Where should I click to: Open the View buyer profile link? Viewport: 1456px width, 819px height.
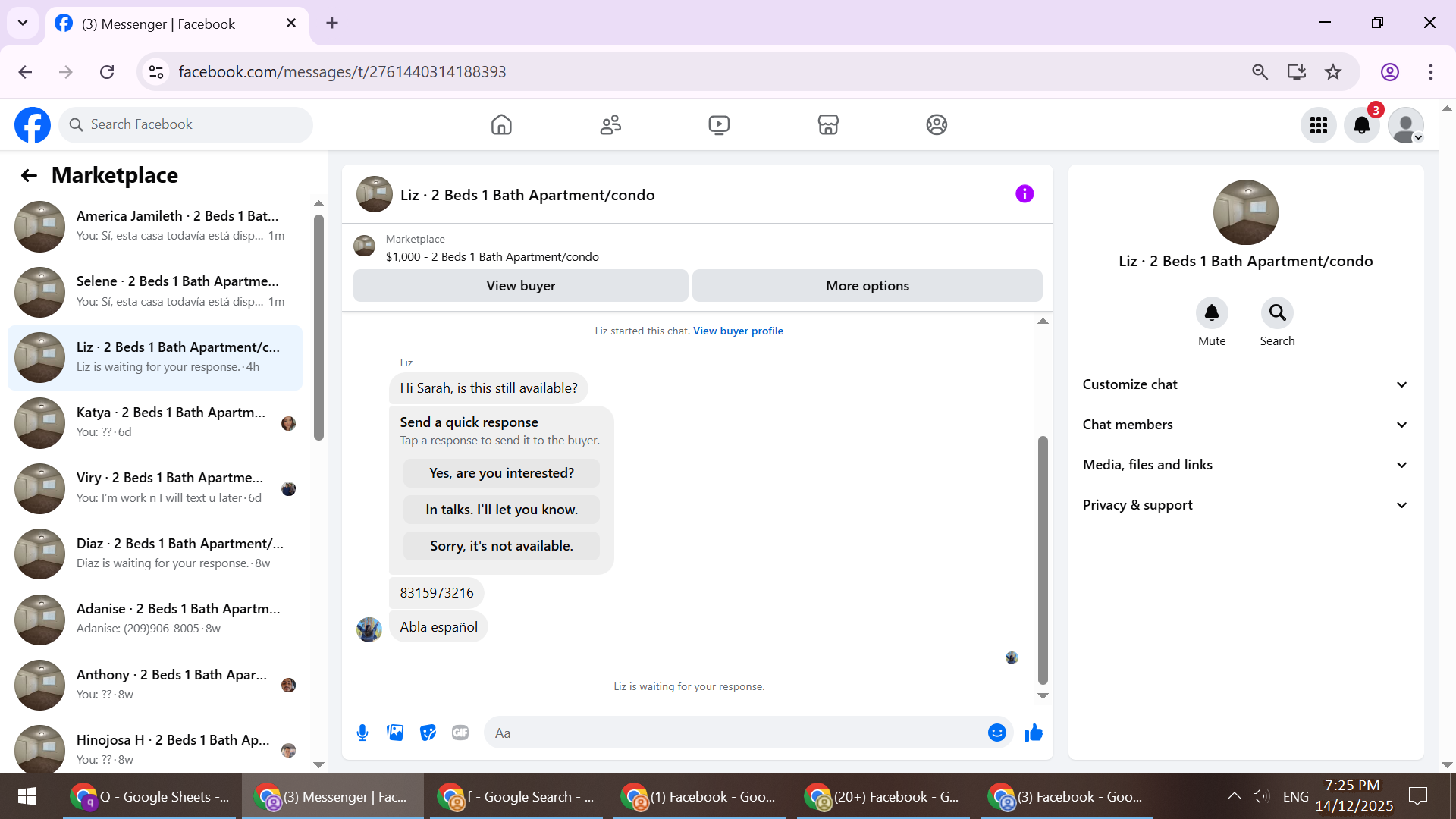pyautogui.click(x=738, y=331)
